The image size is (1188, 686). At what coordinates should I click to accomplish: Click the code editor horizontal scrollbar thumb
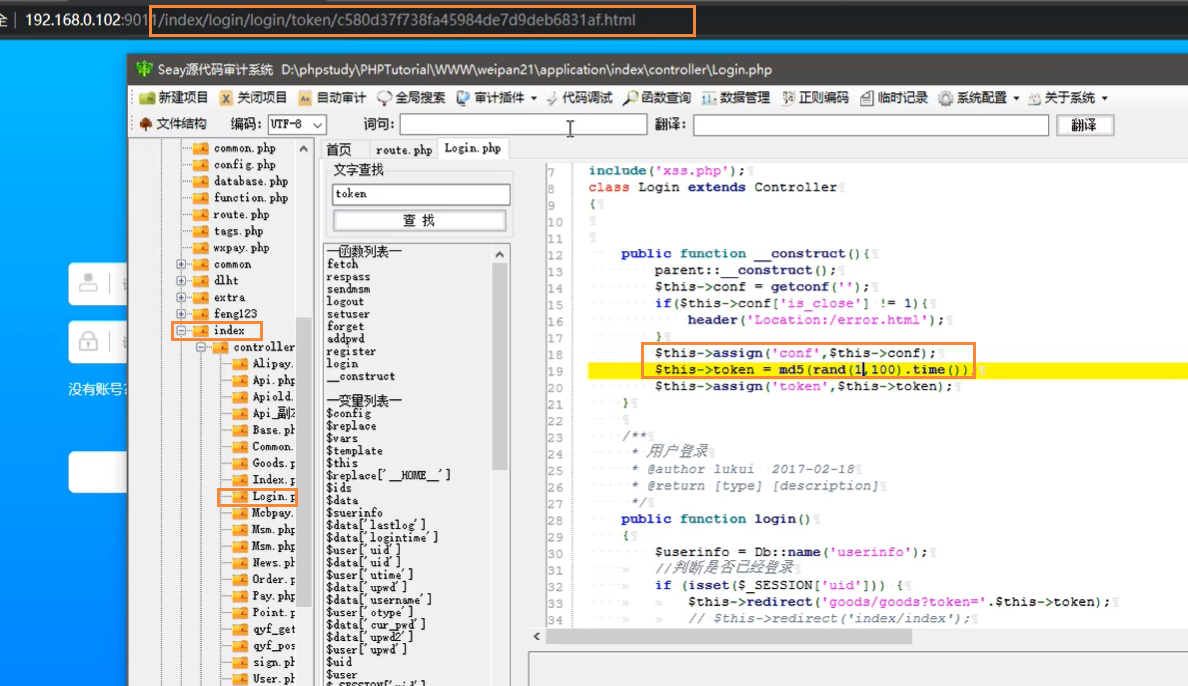729,637
